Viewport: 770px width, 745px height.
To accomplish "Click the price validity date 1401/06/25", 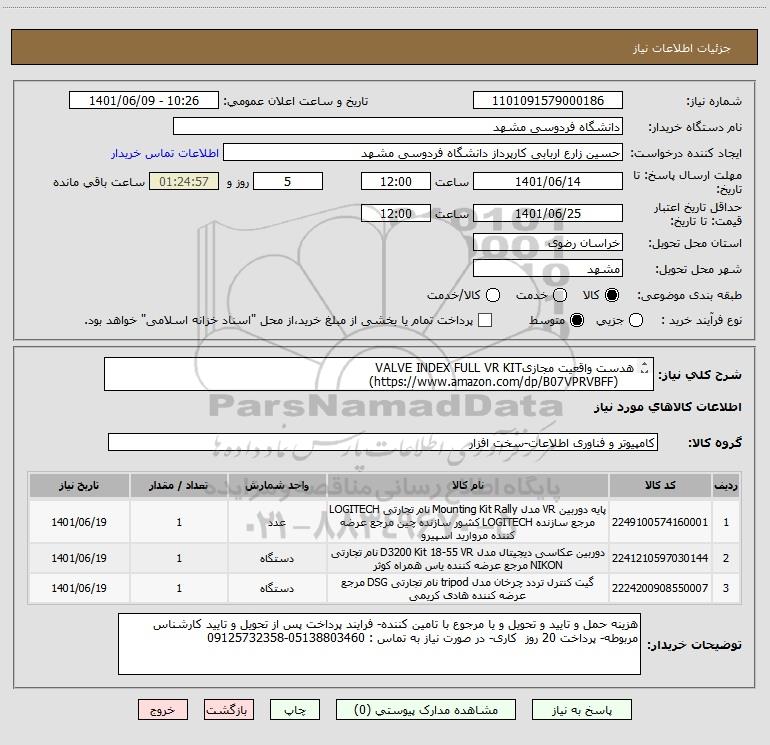I will (548, 213).
